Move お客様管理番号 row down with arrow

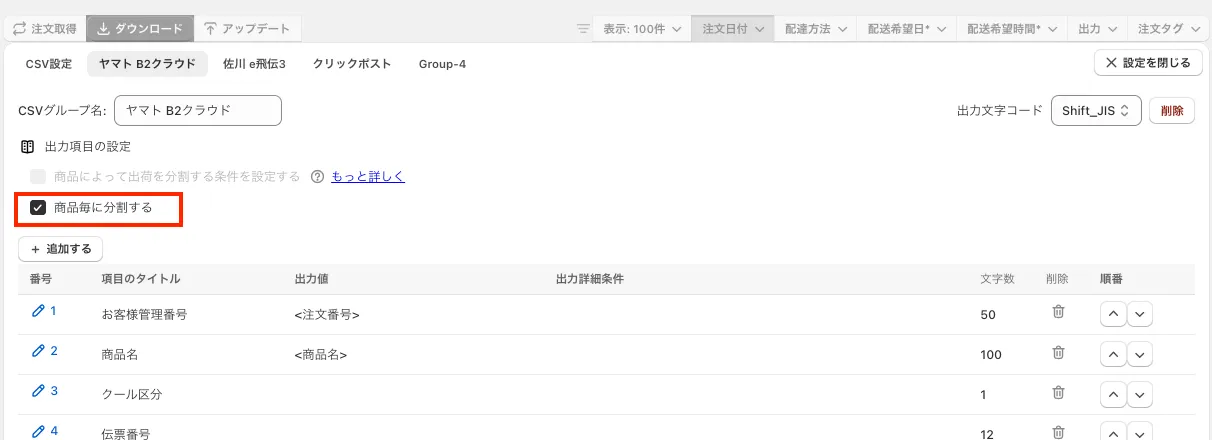pos(1140,314)
